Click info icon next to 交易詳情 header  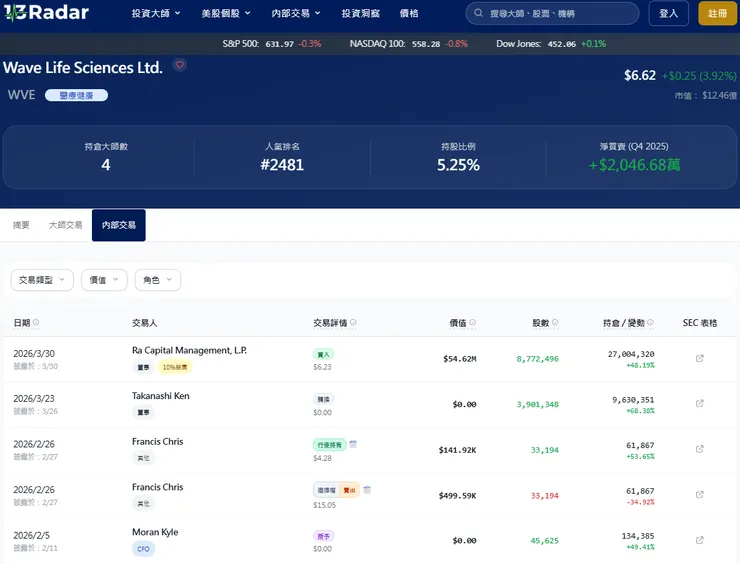pos(353,322)
